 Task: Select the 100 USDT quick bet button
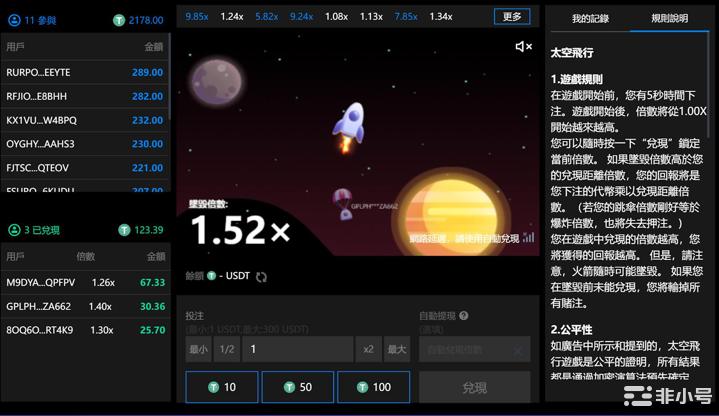tap(374, 387)
